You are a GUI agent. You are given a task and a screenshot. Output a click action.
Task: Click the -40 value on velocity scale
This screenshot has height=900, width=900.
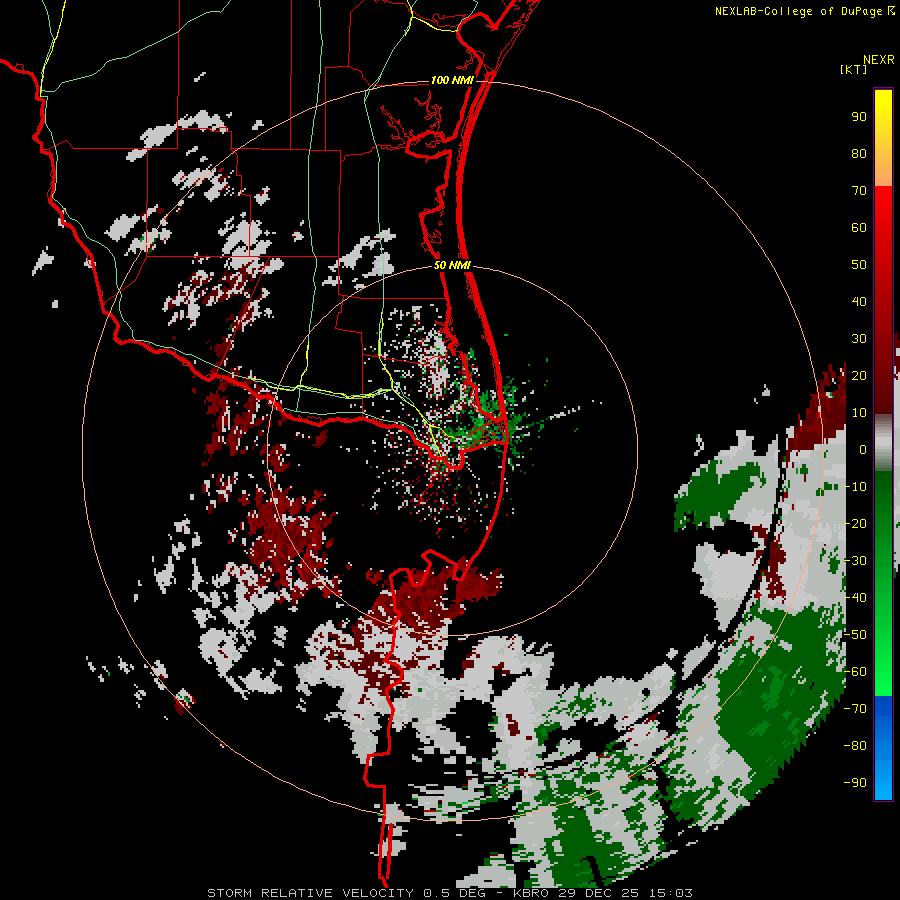855,598
